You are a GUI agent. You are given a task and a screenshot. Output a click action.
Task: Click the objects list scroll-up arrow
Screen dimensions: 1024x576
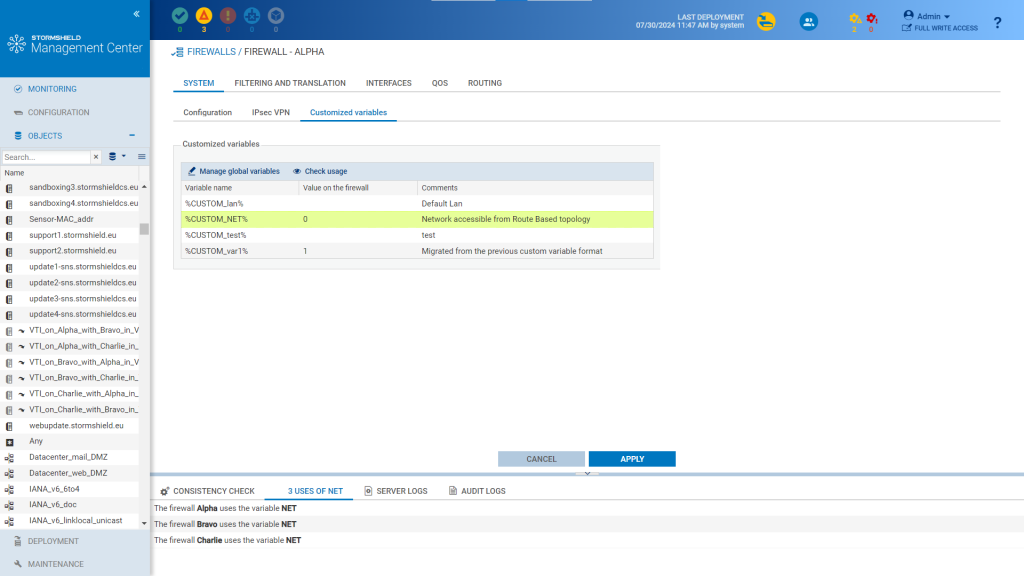pos(144,187)
